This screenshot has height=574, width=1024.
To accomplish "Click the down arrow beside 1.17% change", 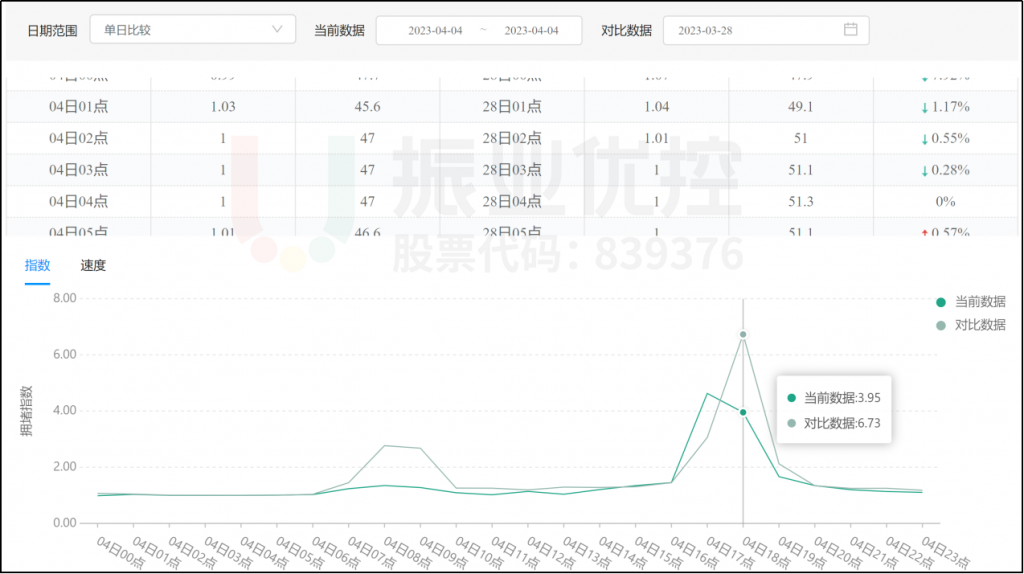I will click(x=924, y=108).
